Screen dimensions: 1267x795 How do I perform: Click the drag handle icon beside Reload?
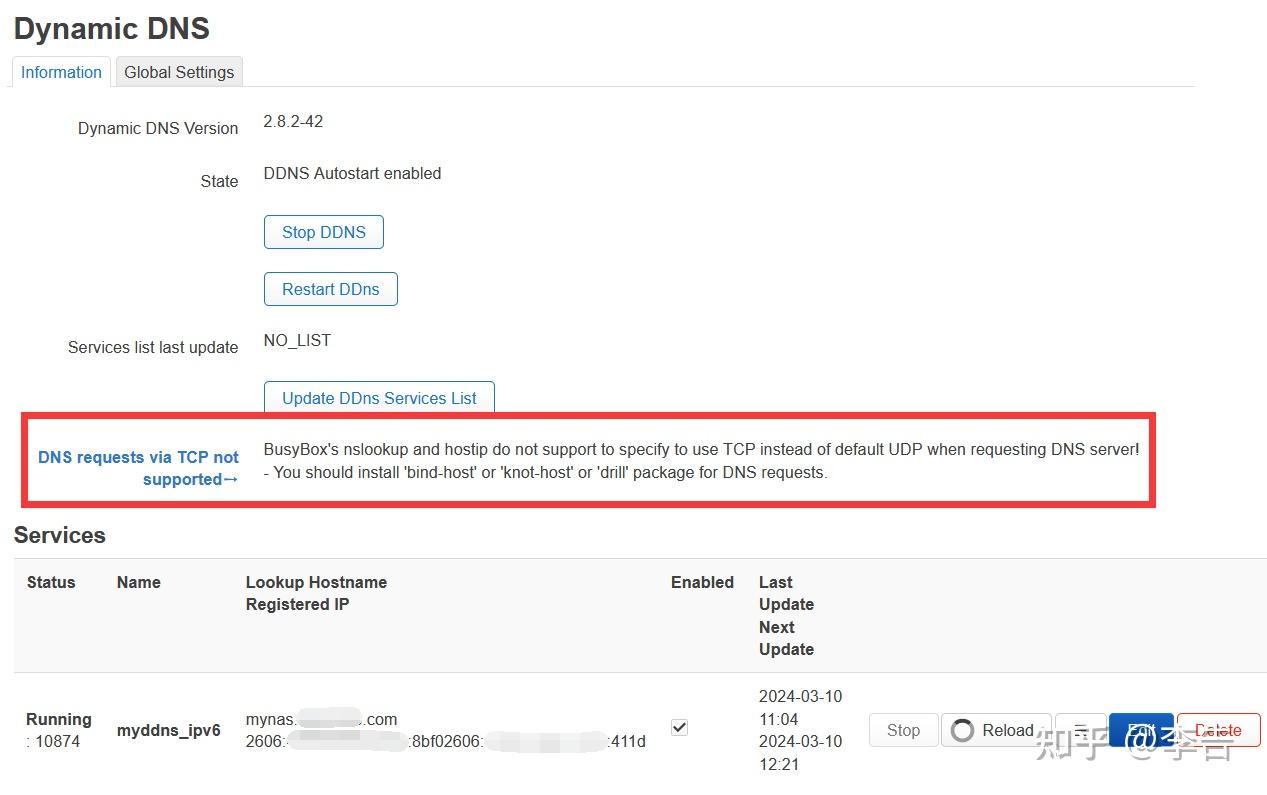click(1081, 730)
